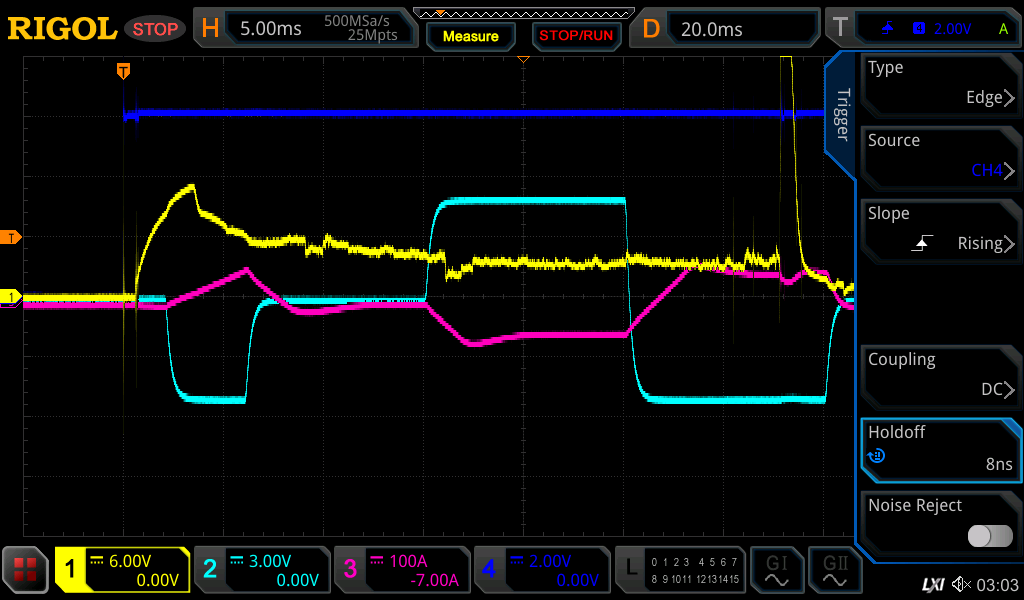Open the trigger Source CH4 selector
Image resolution: width=1024 pixels, height=600 pixels.
click(939, 157)
